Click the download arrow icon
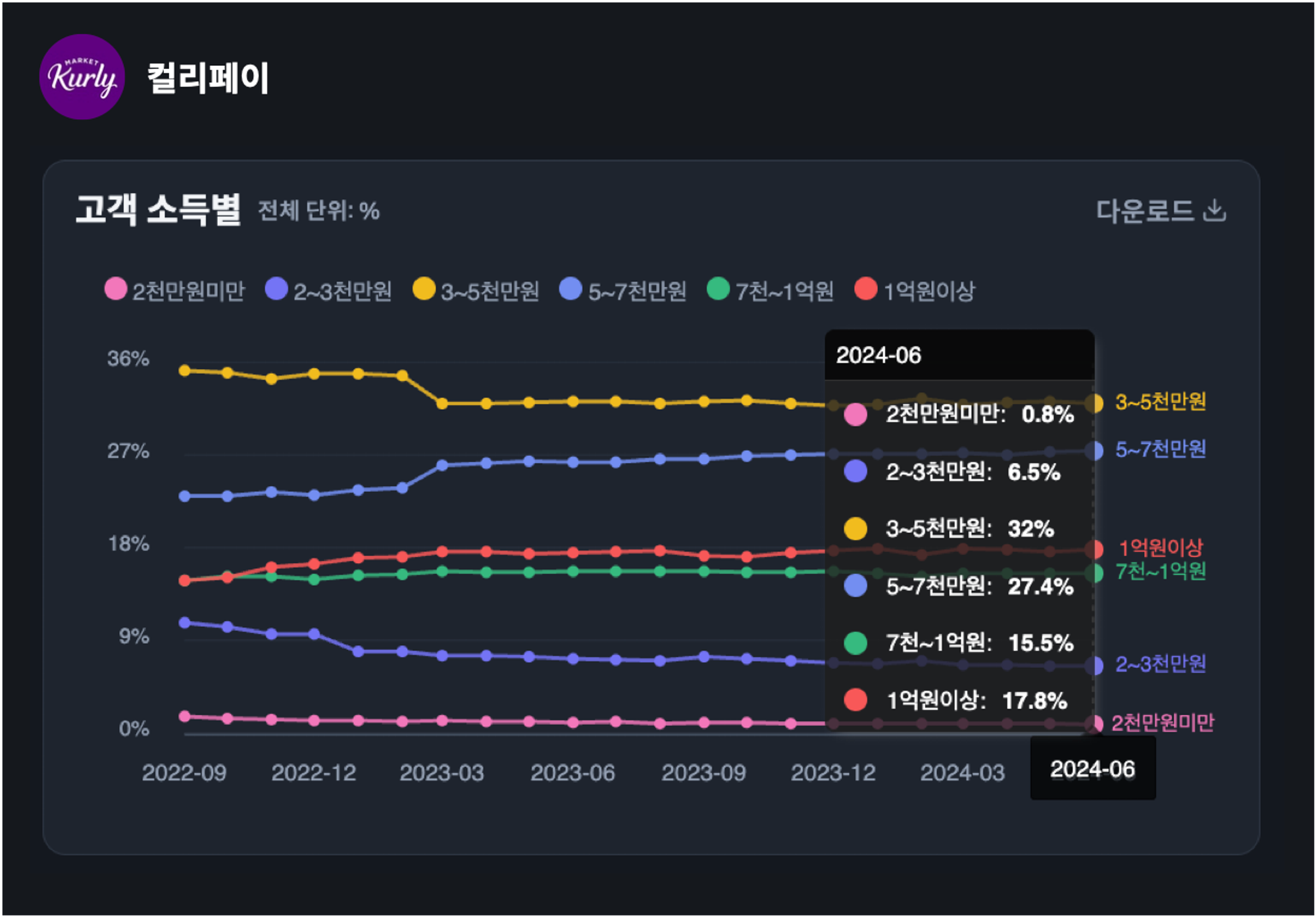The width and height of the screenshot is (1316, 917). click(x=1215, y=211)
